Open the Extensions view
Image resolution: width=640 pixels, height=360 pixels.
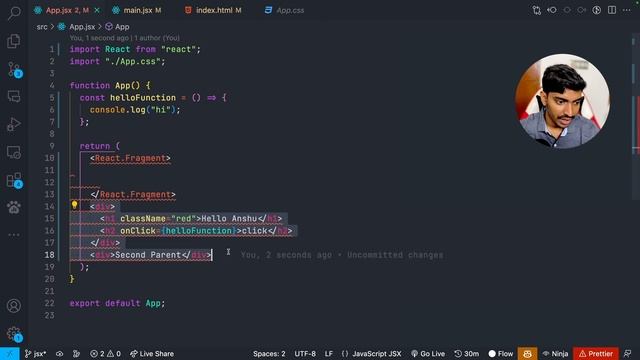[x=14, y=180]
